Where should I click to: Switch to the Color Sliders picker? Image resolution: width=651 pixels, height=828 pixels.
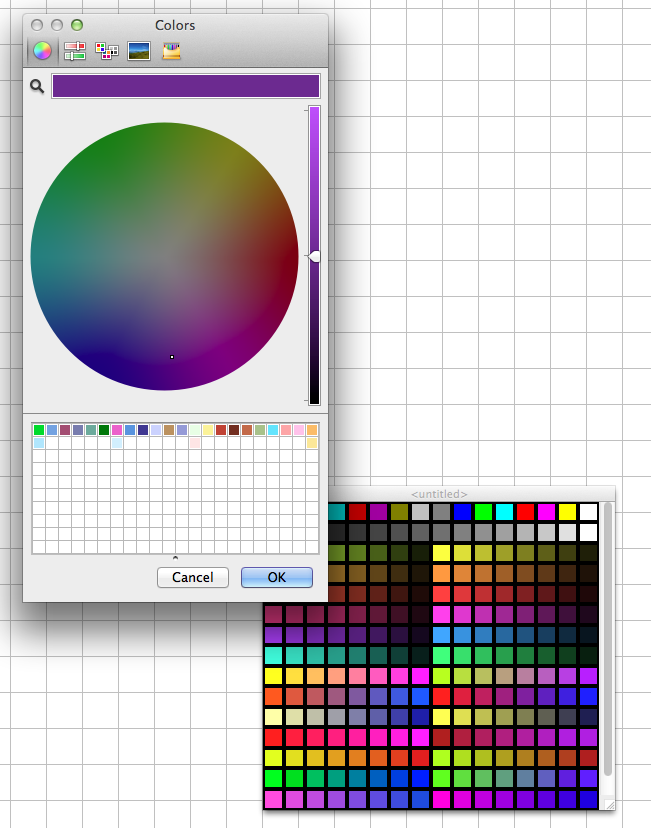click(x=74, y=50)
